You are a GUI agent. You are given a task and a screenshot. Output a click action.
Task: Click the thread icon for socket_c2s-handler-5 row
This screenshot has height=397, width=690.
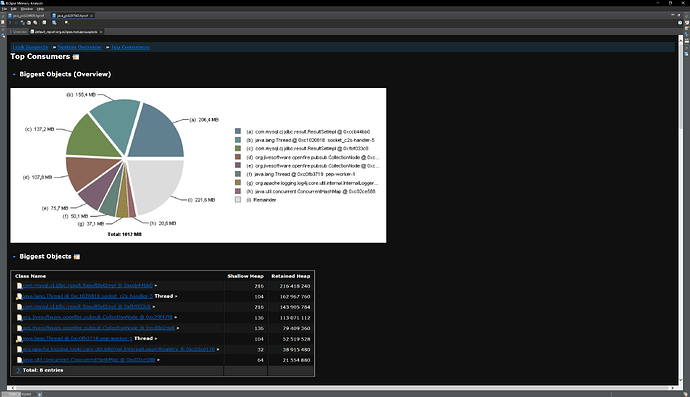point(19,297)
